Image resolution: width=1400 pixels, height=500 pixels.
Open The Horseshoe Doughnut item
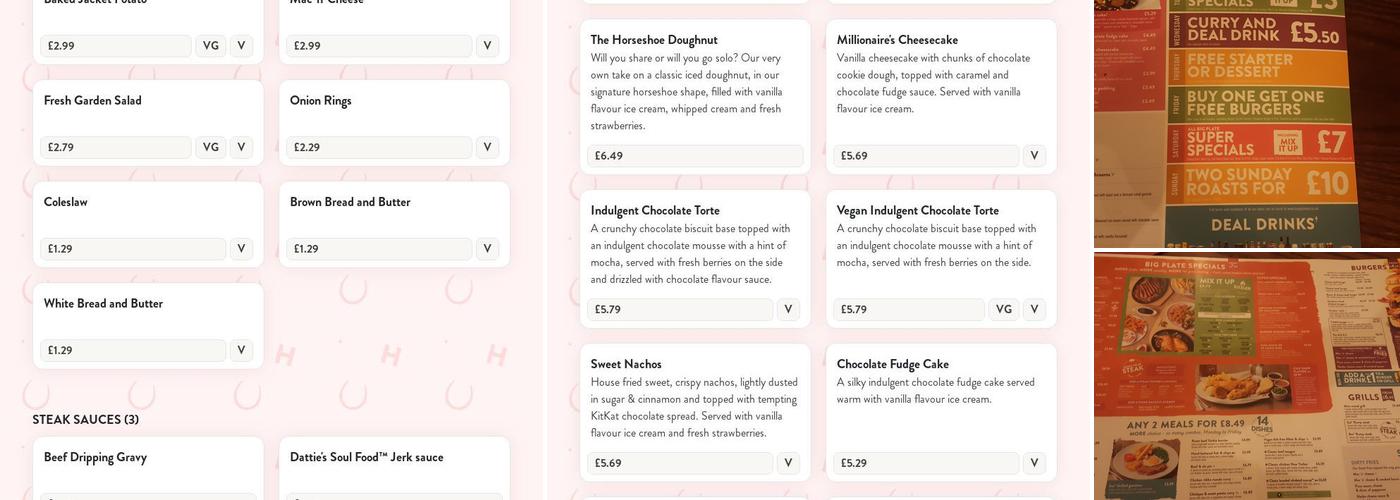pyautogui.click(x=654, y=40)
